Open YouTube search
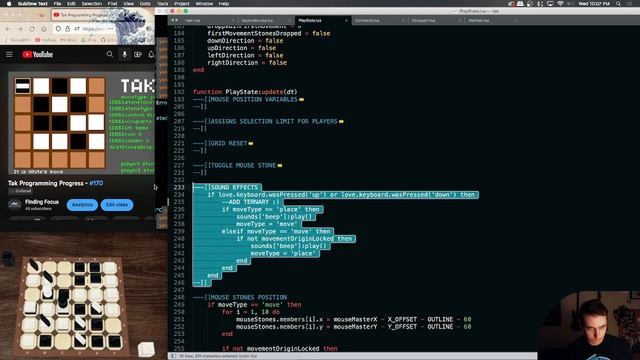 click(110, 54)
